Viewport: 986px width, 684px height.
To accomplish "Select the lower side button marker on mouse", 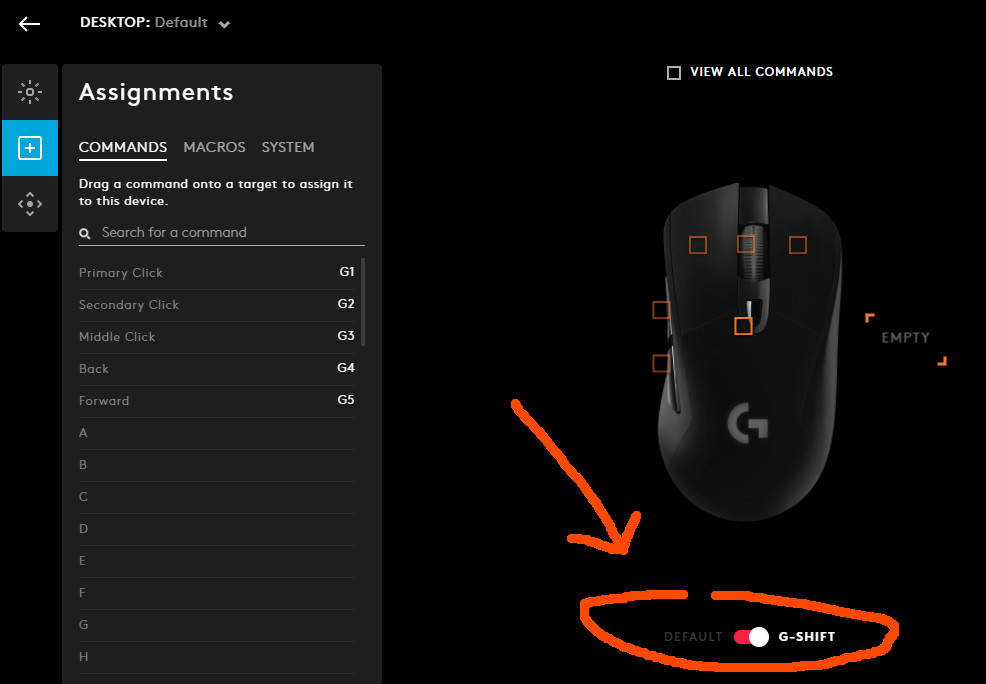I will [x=661, y=363].
